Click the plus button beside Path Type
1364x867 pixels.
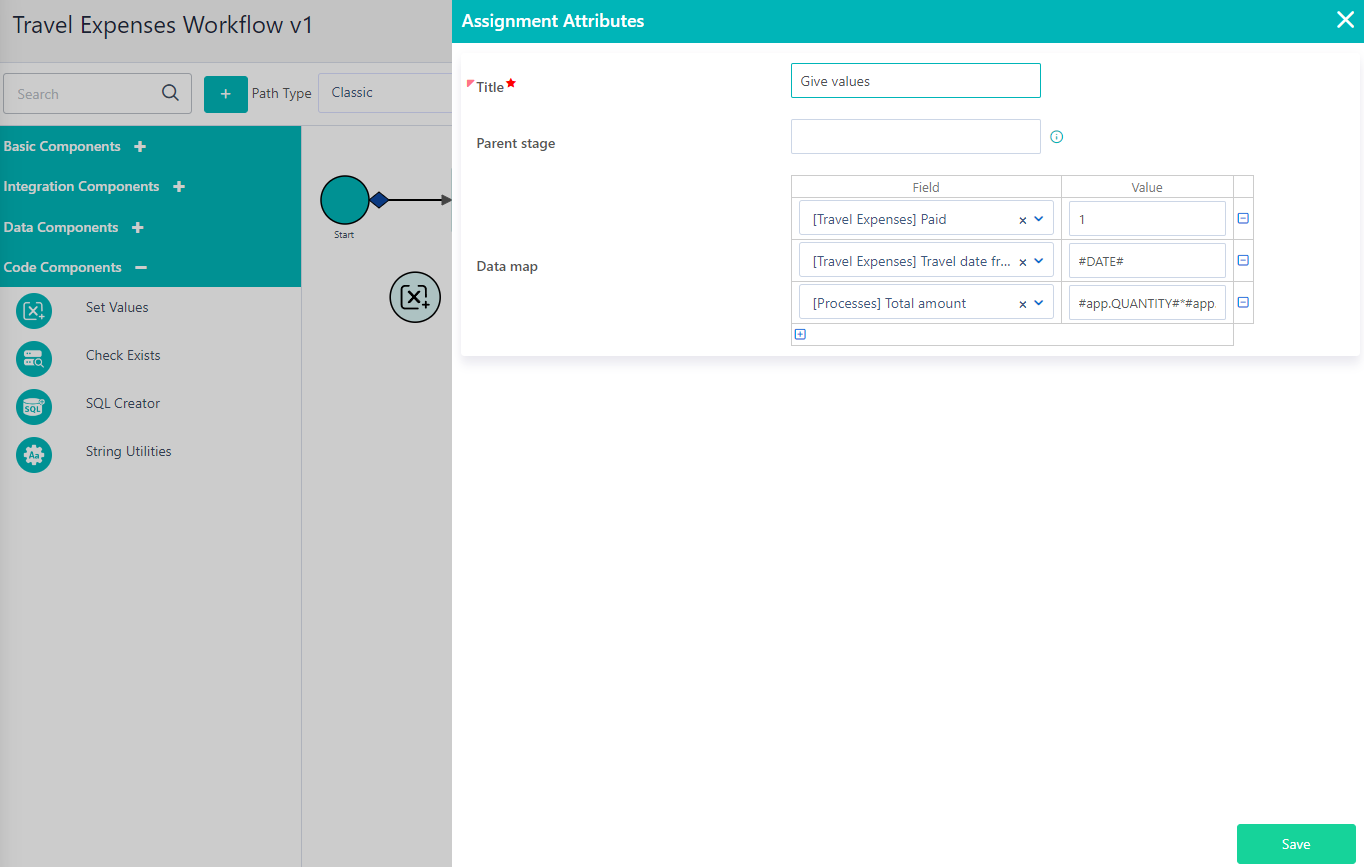225,93
